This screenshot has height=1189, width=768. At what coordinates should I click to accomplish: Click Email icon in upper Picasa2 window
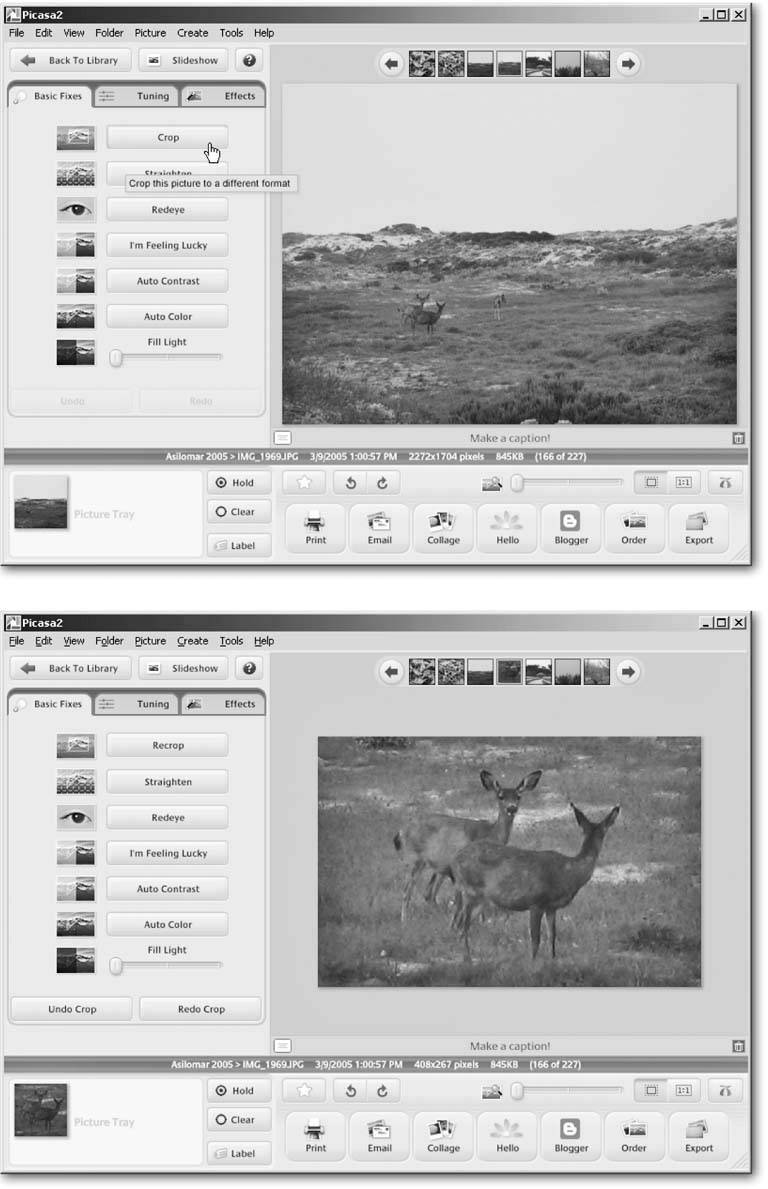point(379,528)
